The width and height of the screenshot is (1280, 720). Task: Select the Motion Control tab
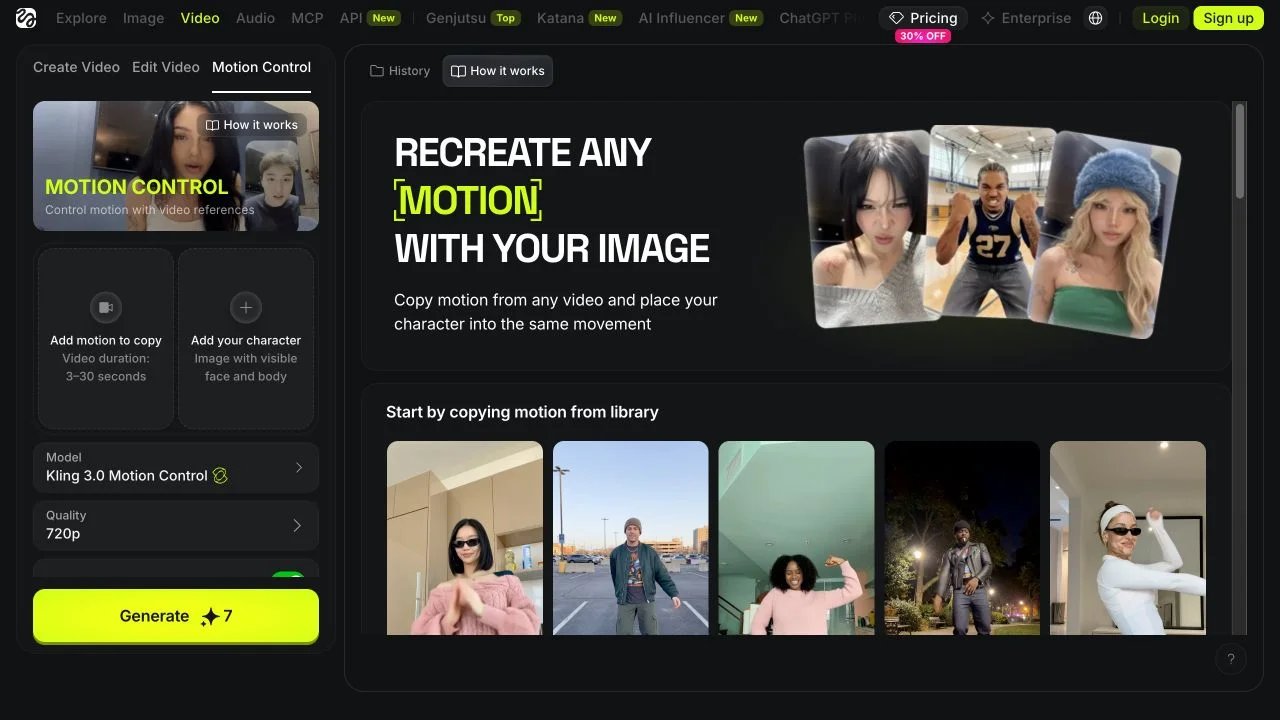[x=261, y=67]
